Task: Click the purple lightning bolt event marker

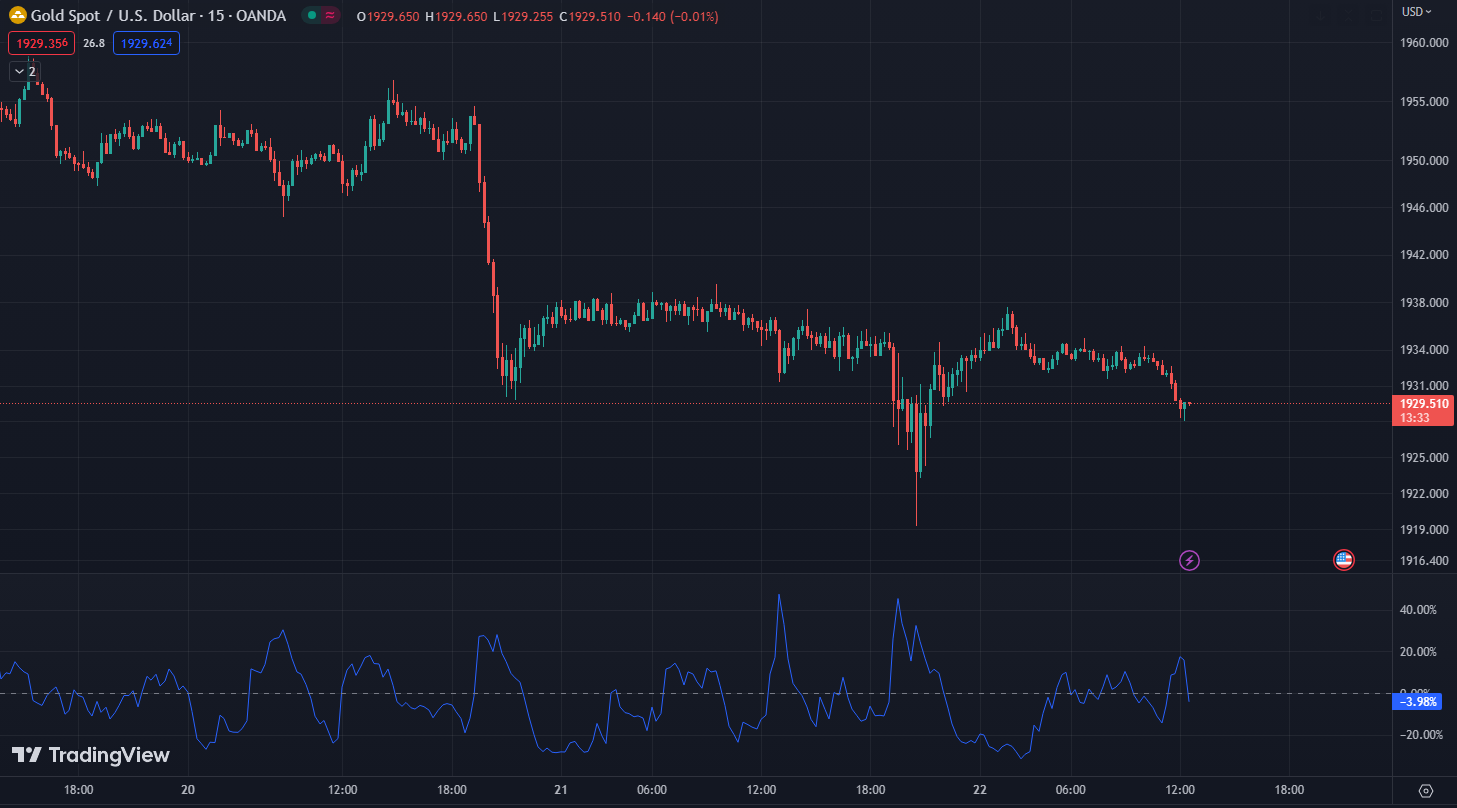Action: point(1189,560)
